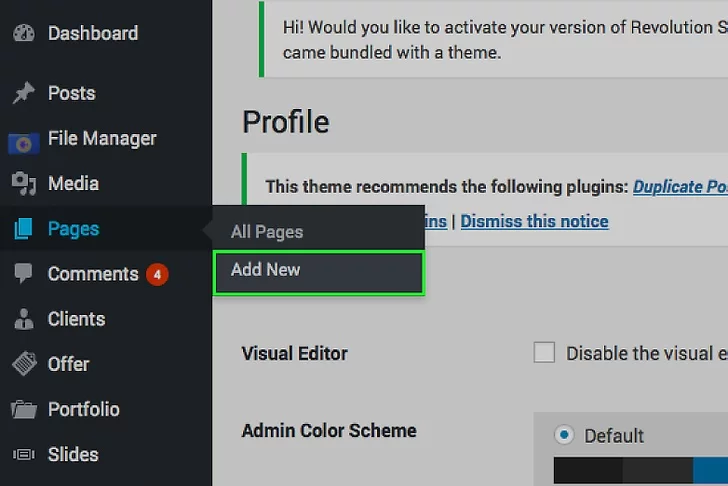Click the Default color scheme palette swatch
Image resolution: width=728 pixels, height=486 pixels.
(x=640, y=470)
